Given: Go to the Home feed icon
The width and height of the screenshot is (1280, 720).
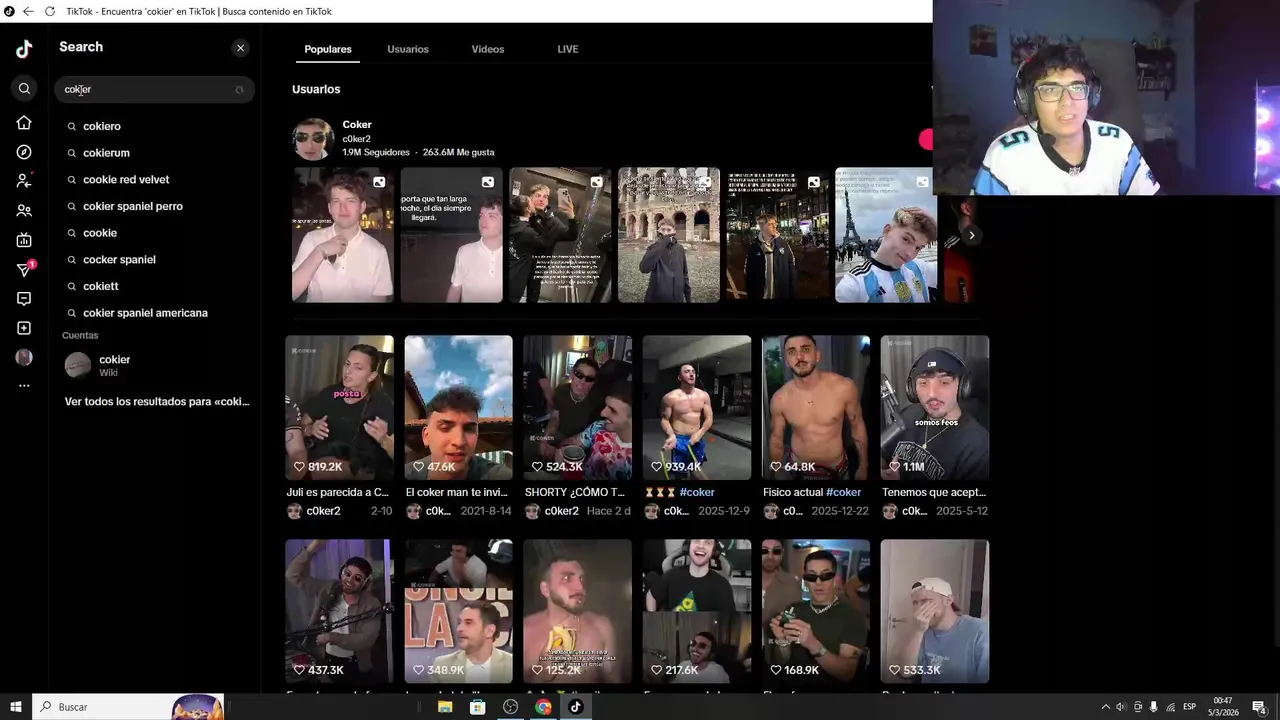Looking at the screenshot, I should pos(24,122).
